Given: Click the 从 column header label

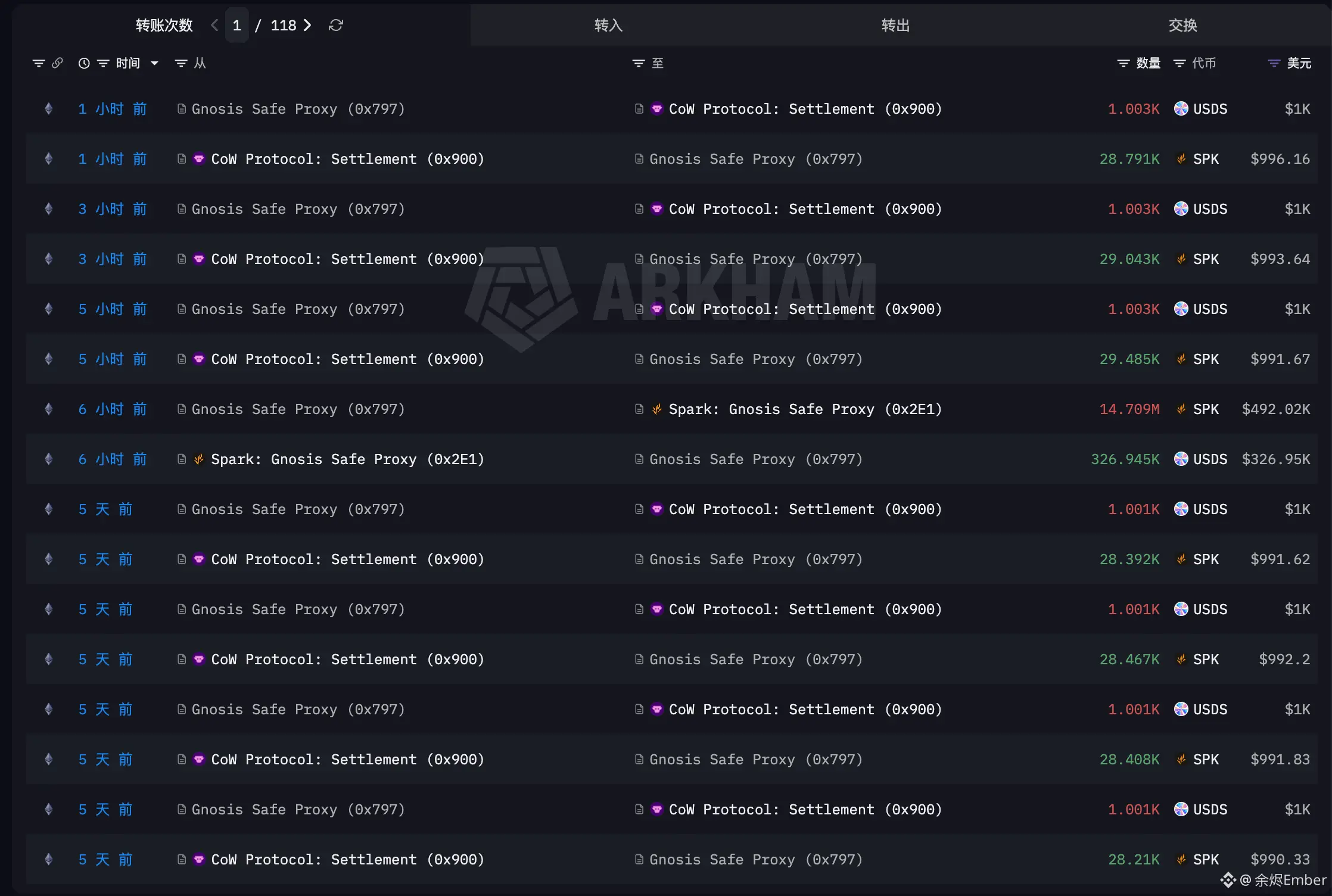Looking at the screenshot, I should tap(200, 63).
